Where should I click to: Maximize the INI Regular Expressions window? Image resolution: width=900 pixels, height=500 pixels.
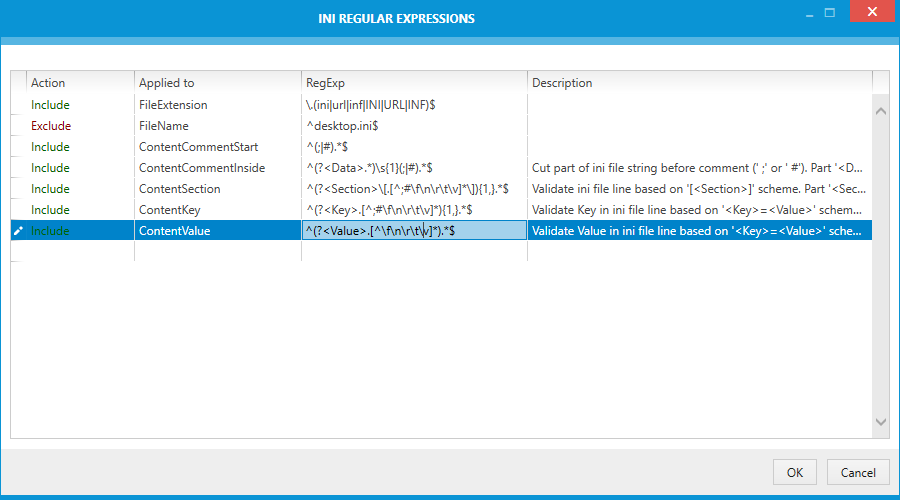coord(829,13)
